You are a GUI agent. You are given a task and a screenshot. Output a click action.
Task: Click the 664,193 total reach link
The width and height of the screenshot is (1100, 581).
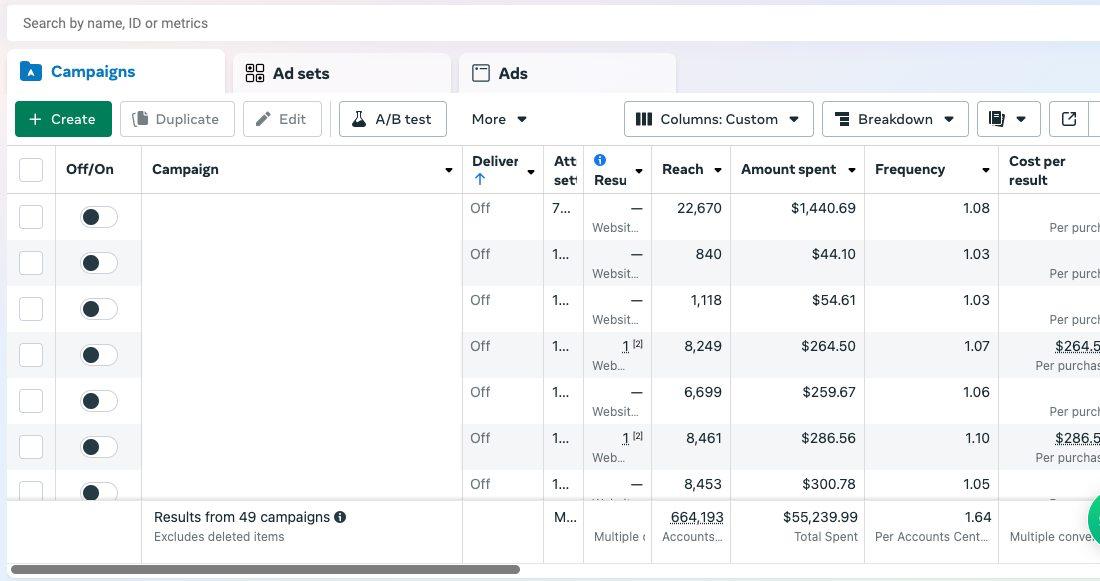696,517
